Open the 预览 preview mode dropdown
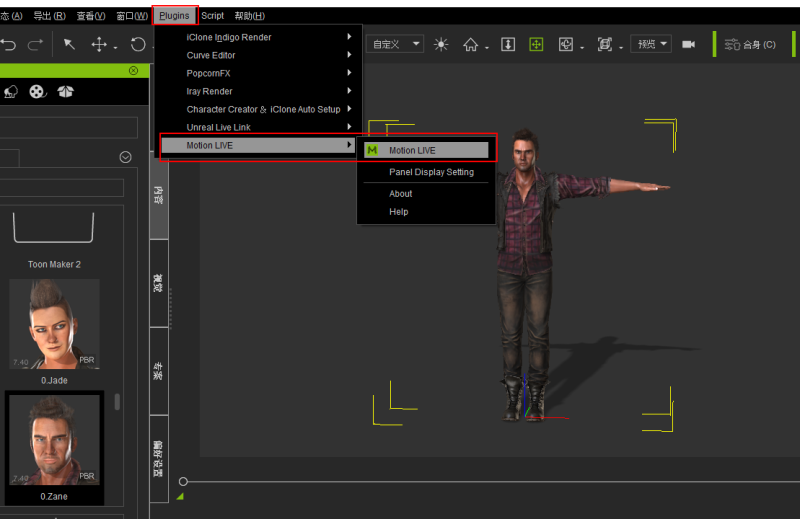The height and width of the screenshot is (519, 800). pyautogui.click(x=650, y=45)
